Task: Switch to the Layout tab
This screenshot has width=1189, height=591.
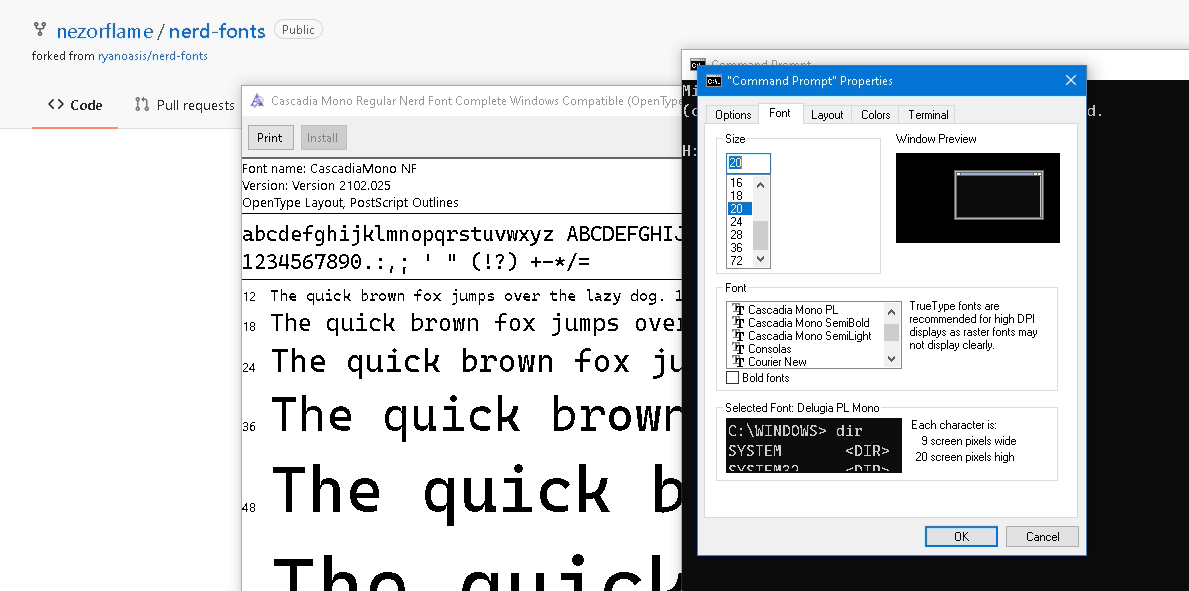Action: pos(827,115)
